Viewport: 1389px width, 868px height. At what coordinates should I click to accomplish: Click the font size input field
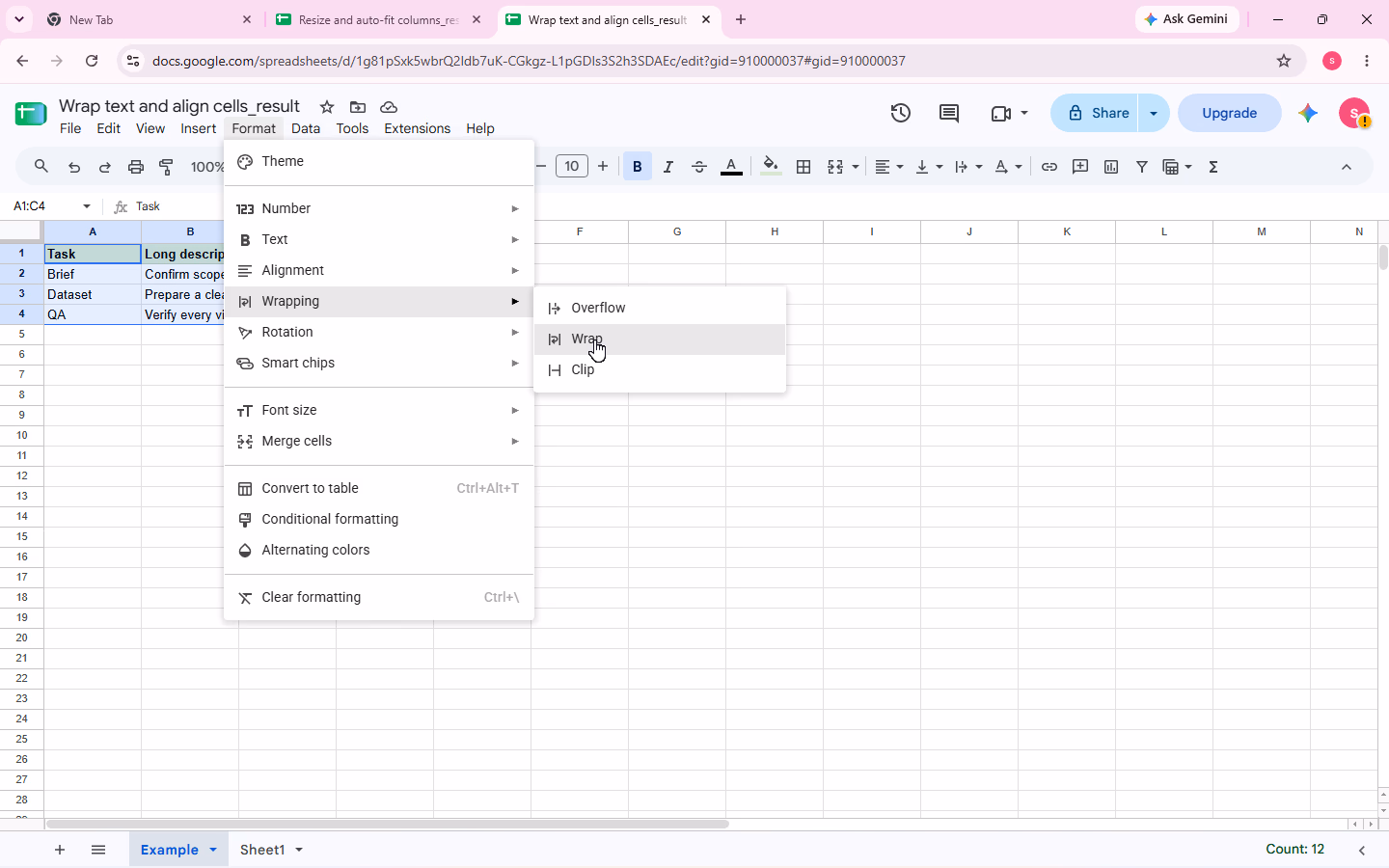(x=572, y=167)
